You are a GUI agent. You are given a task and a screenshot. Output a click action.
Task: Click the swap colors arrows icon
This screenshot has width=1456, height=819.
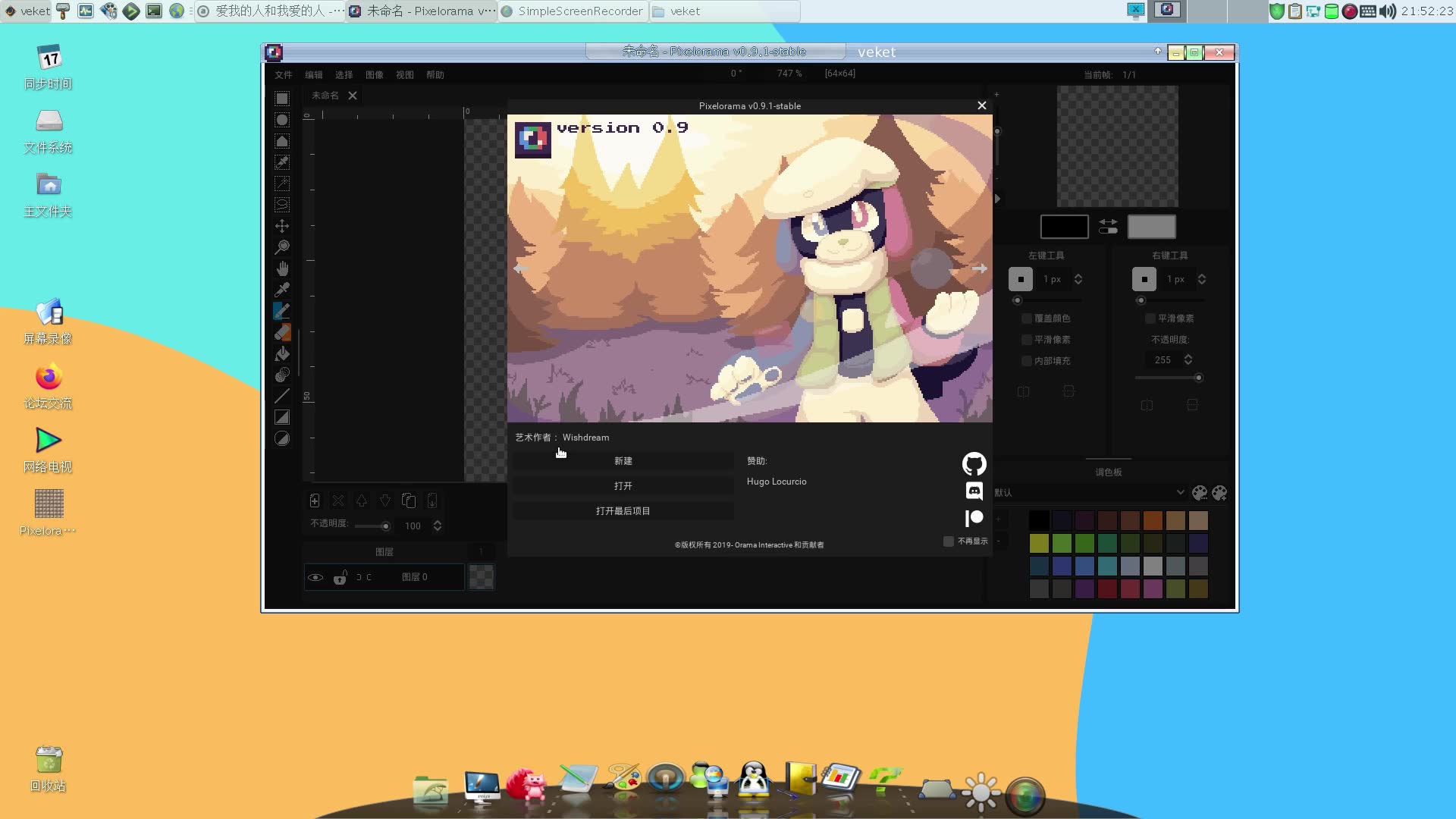pos(1108,227)
